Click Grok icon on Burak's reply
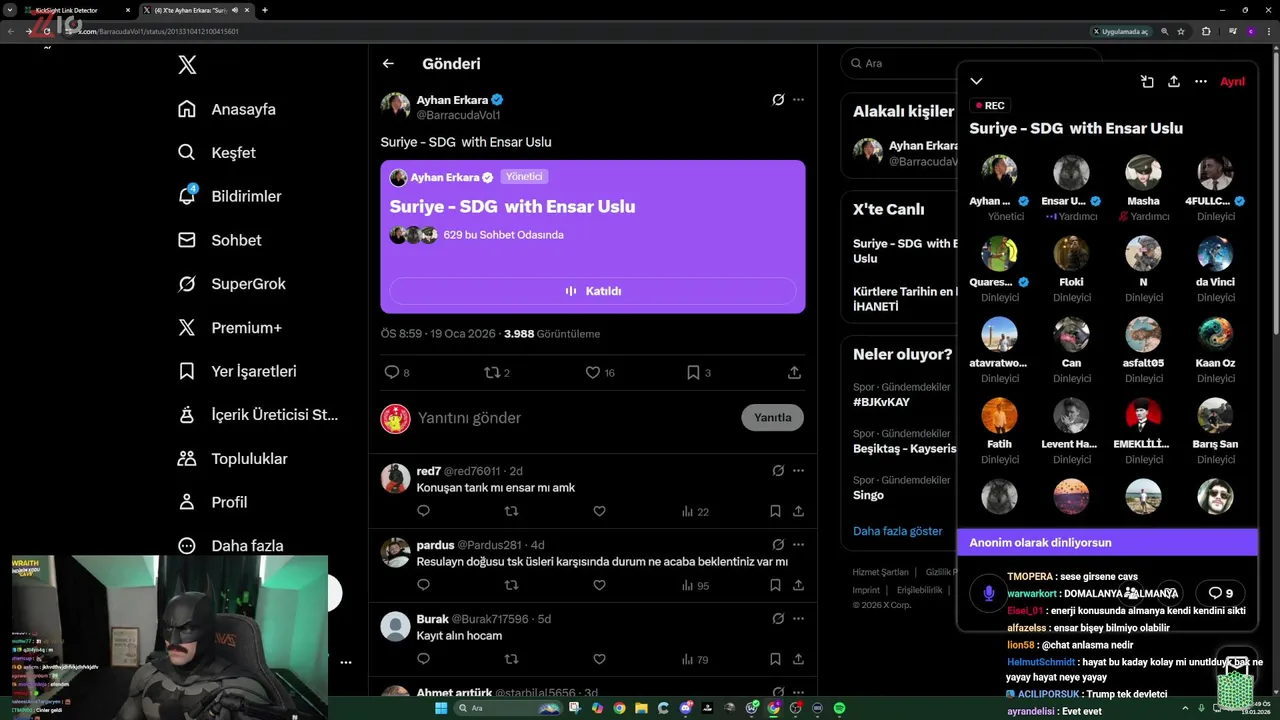Viewport: 1280px width, 720px height. (x=778, y=619)
